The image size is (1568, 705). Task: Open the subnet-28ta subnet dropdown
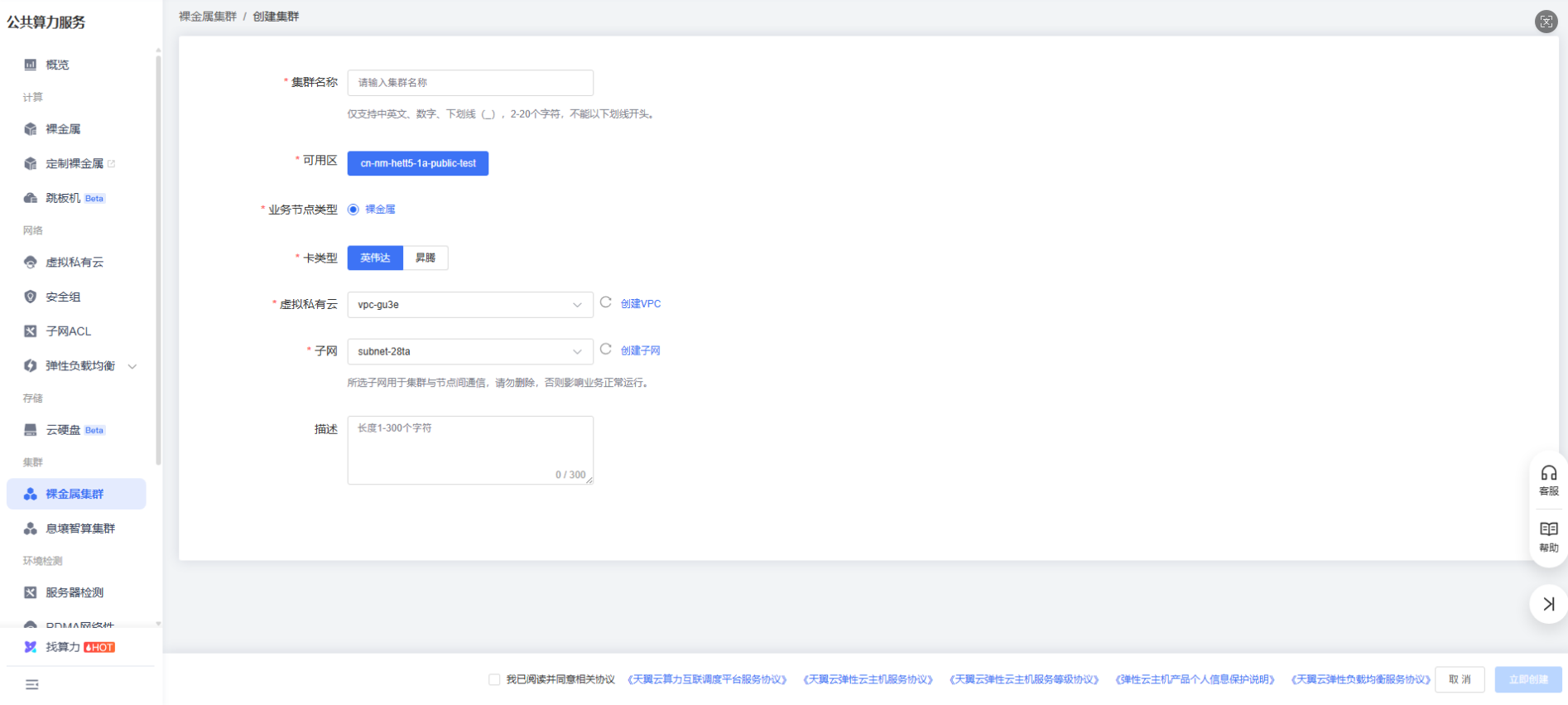(x=469, y=351)
